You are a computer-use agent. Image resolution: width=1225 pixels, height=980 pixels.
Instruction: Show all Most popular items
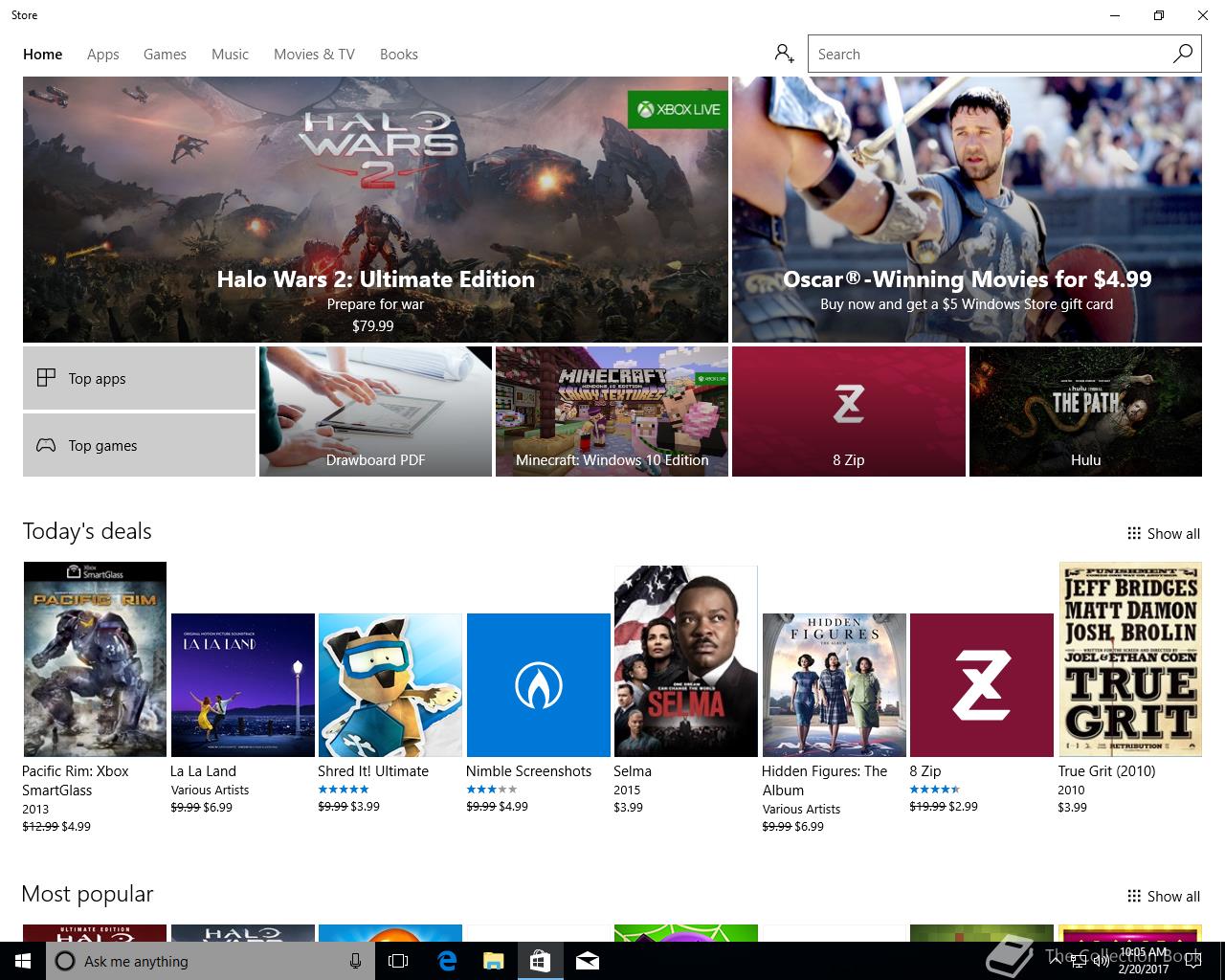tap(1163, 896)
